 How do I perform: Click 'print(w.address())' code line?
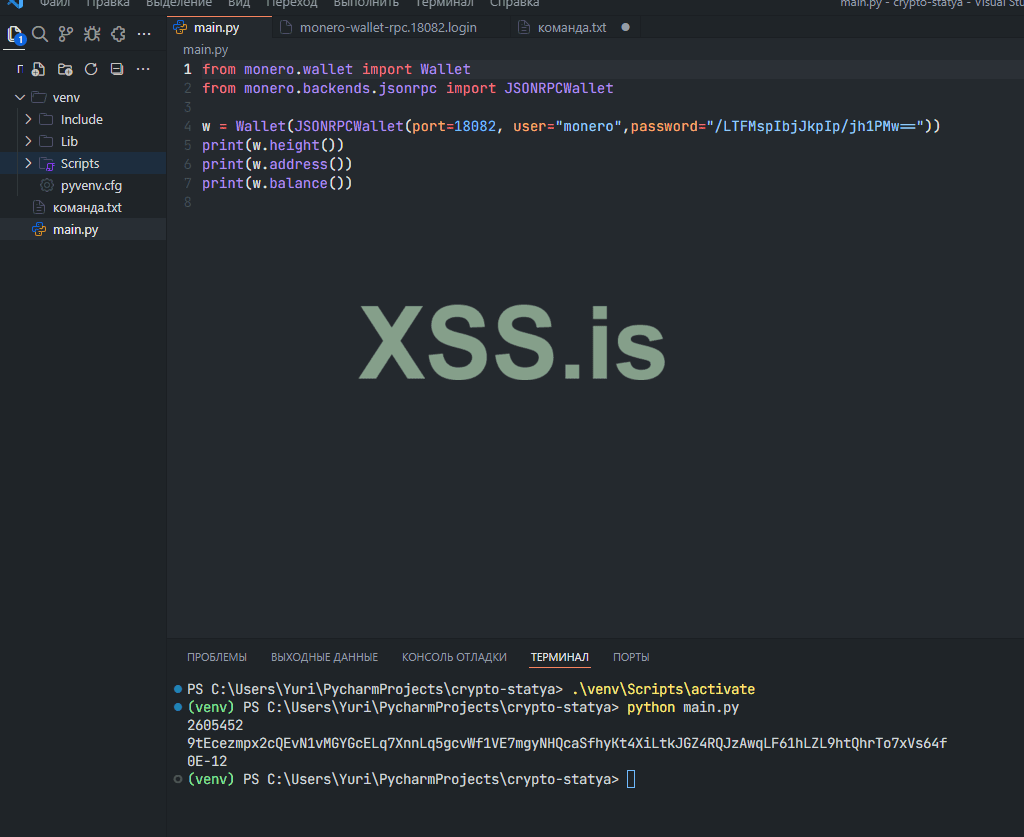[x=277, y=164]
